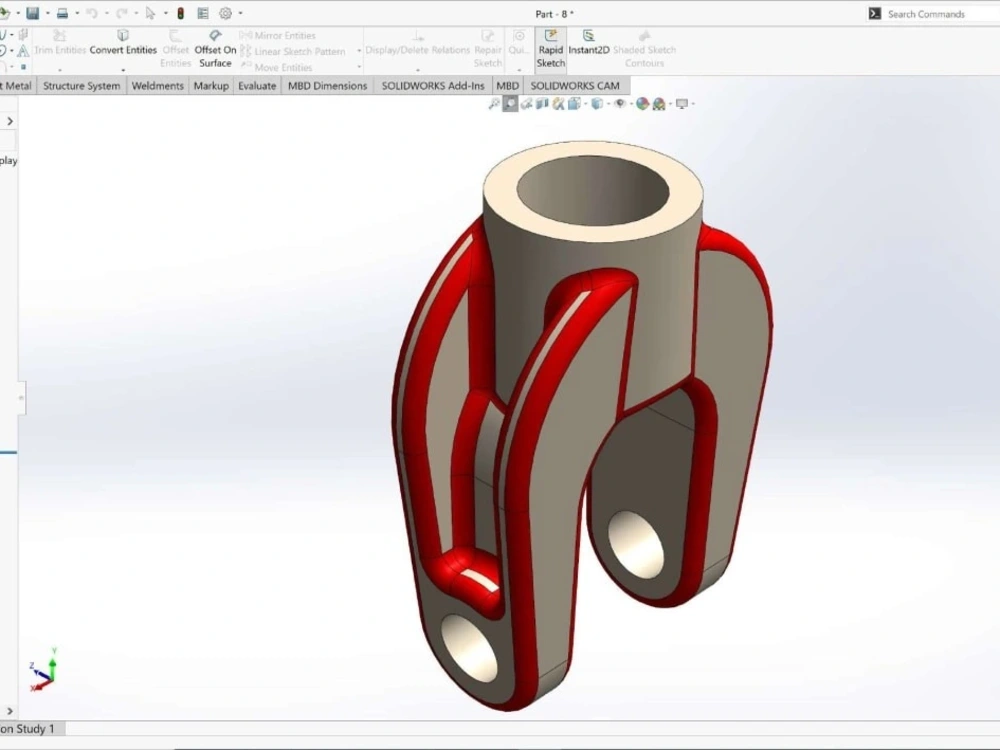Viewport: 1000px width, 750px height.
Task: Click the Rebuild traffic light icon
Action: [x=180, y=13]
